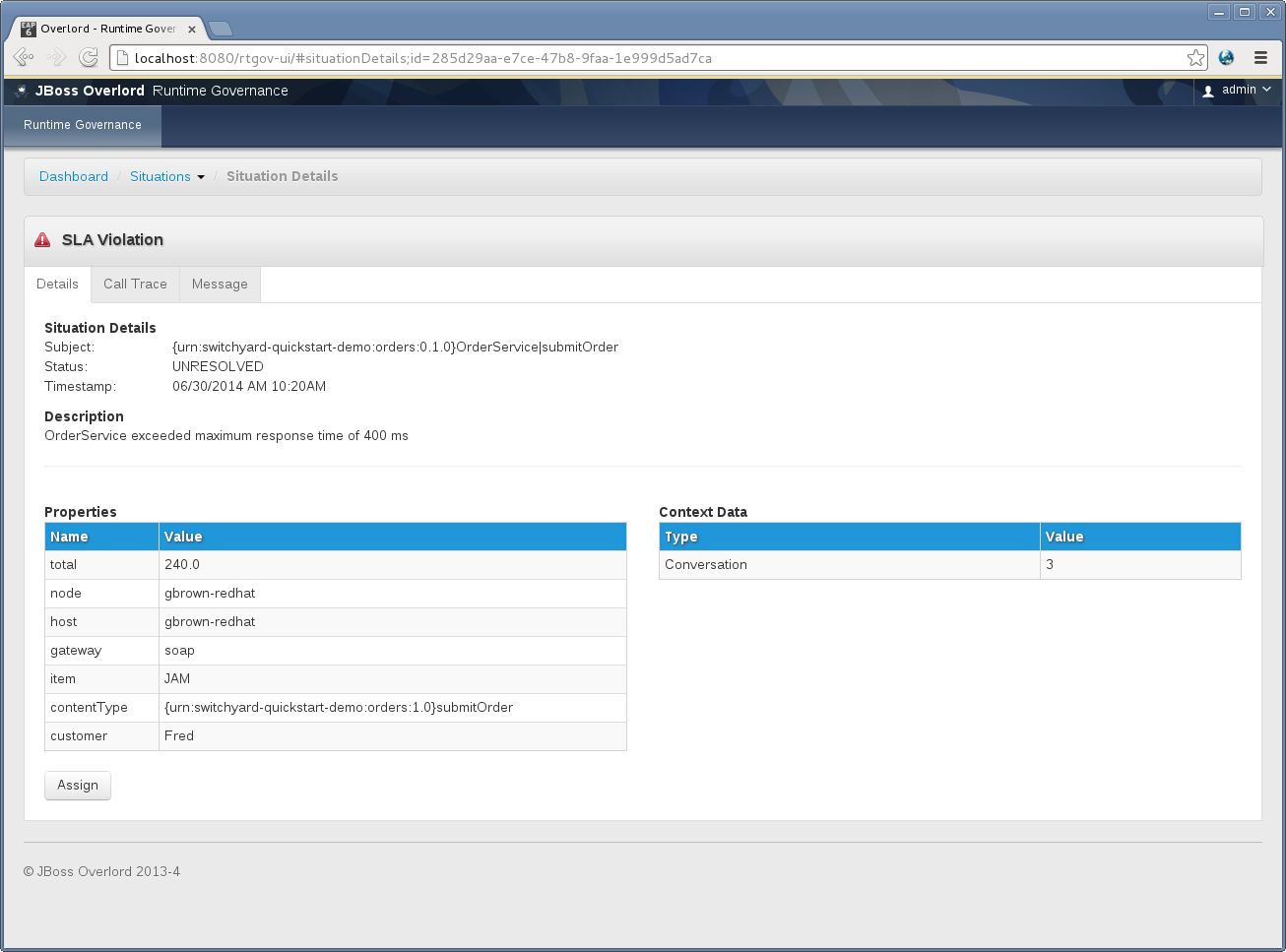
Task: Expand the admin user dropdown
Action: point(1238,91)
